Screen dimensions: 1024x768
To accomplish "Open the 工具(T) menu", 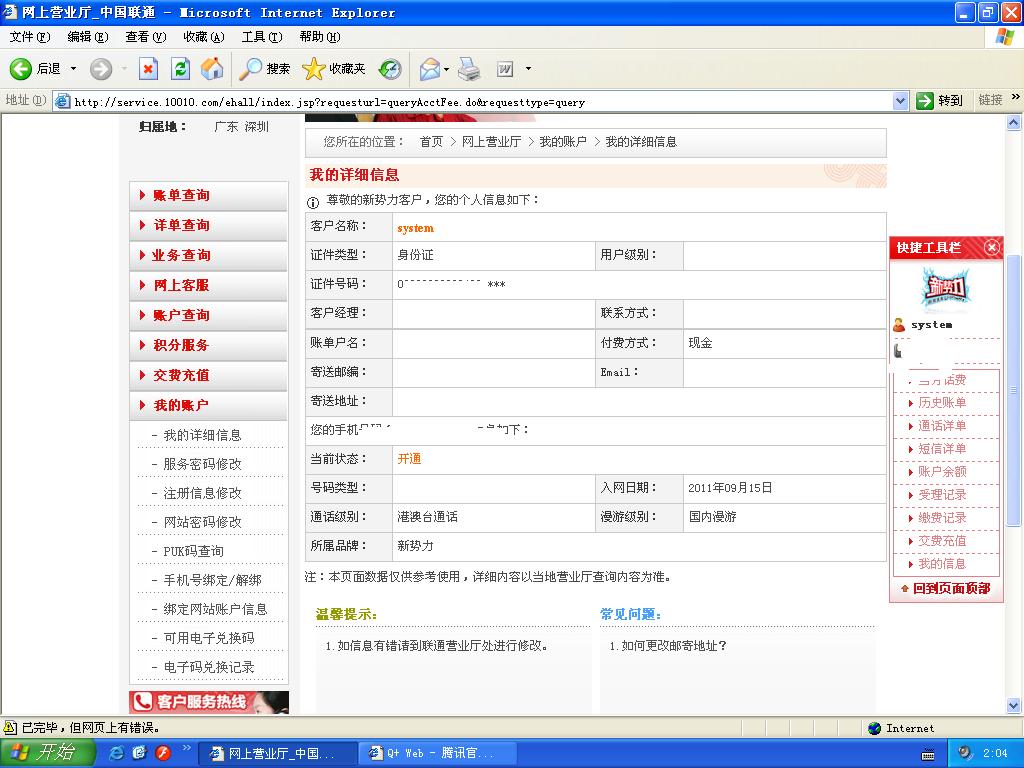I will (260, 37).
